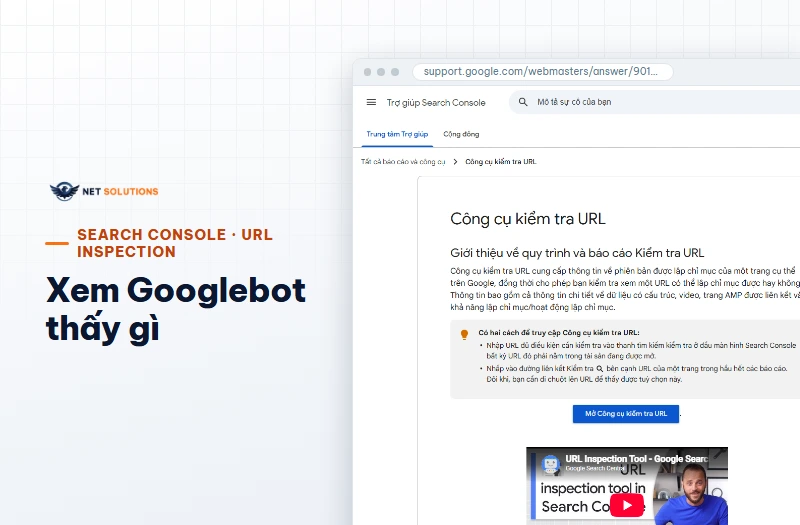
Task: Click the lightbulb tip icon
Action: pos(464,335)
